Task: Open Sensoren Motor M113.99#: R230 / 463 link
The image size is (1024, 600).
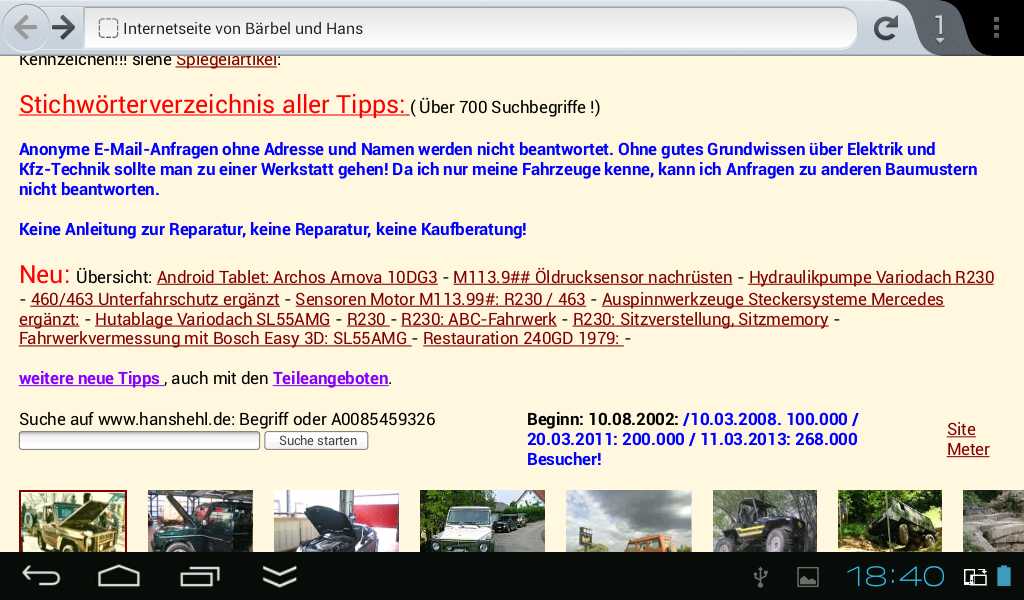Action: 440,299
